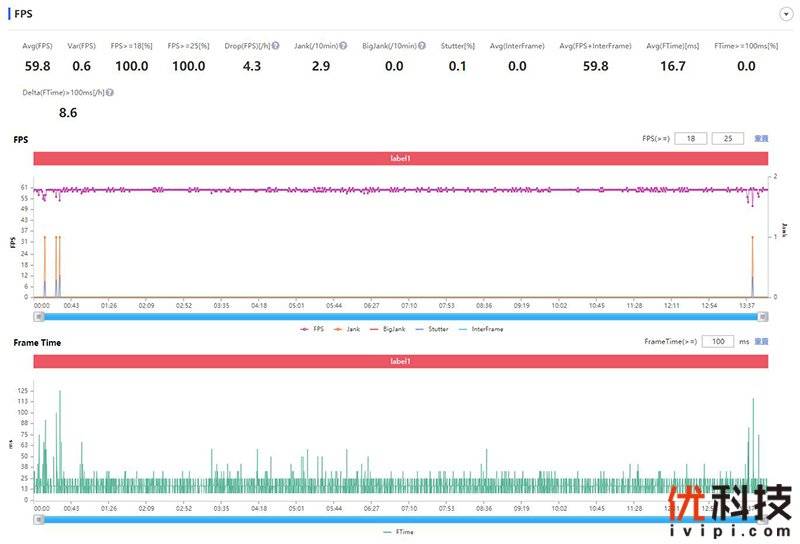Click the BigJank(/10min) value 0.0
The height and width of the screenshot is (544, 800).
tap(394, 66)
